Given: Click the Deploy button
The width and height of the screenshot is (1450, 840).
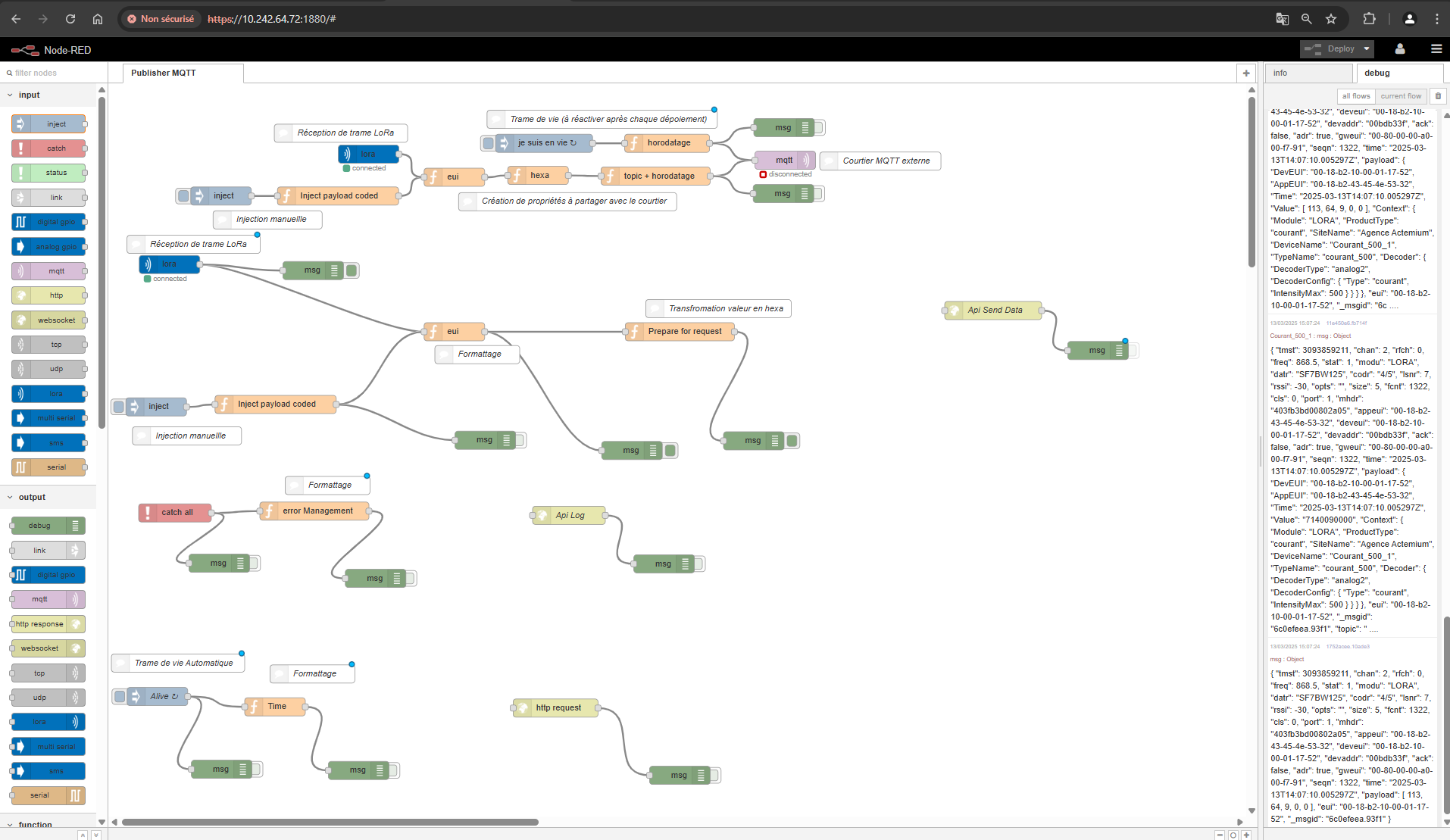Looking at the screenshot, I should pos(1330,49).
